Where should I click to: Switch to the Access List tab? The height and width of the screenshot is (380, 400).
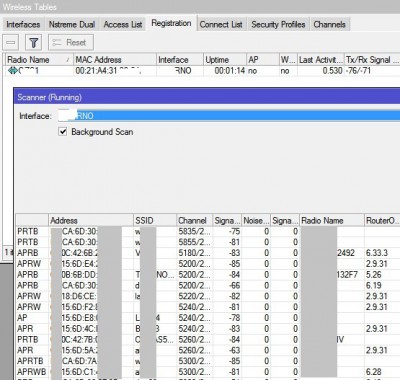click(x=123, y=24)
